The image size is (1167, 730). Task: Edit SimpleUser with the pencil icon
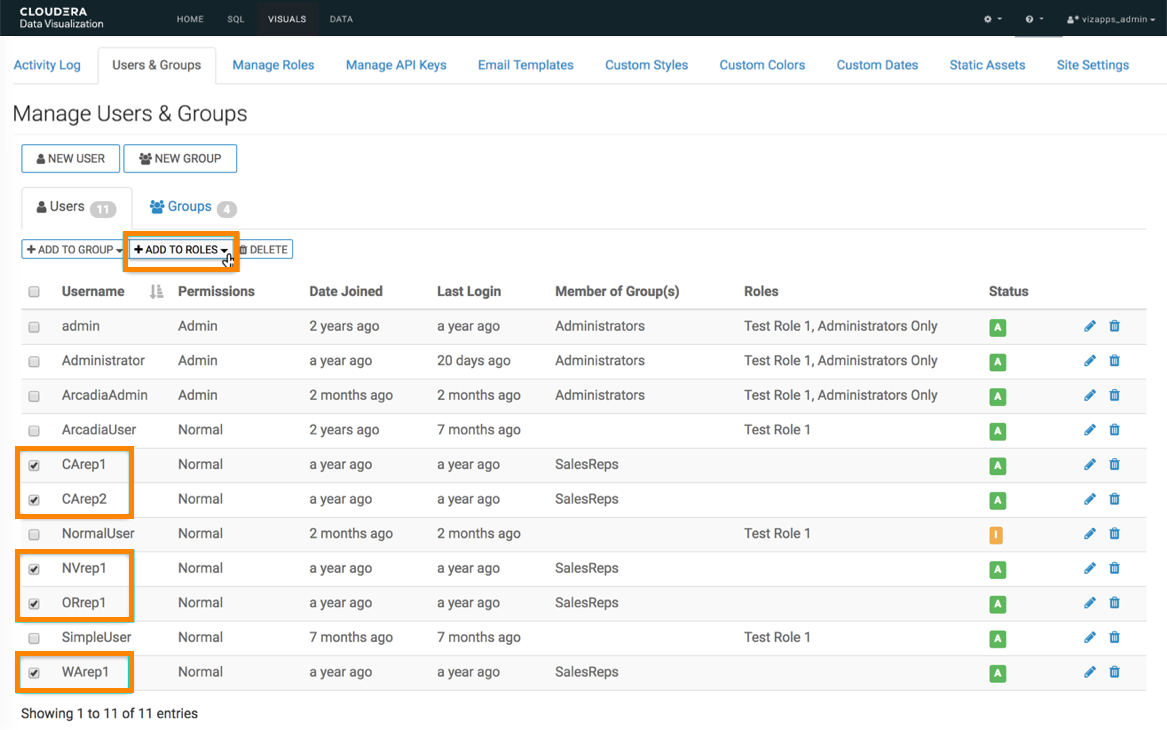pos(1089,637)
